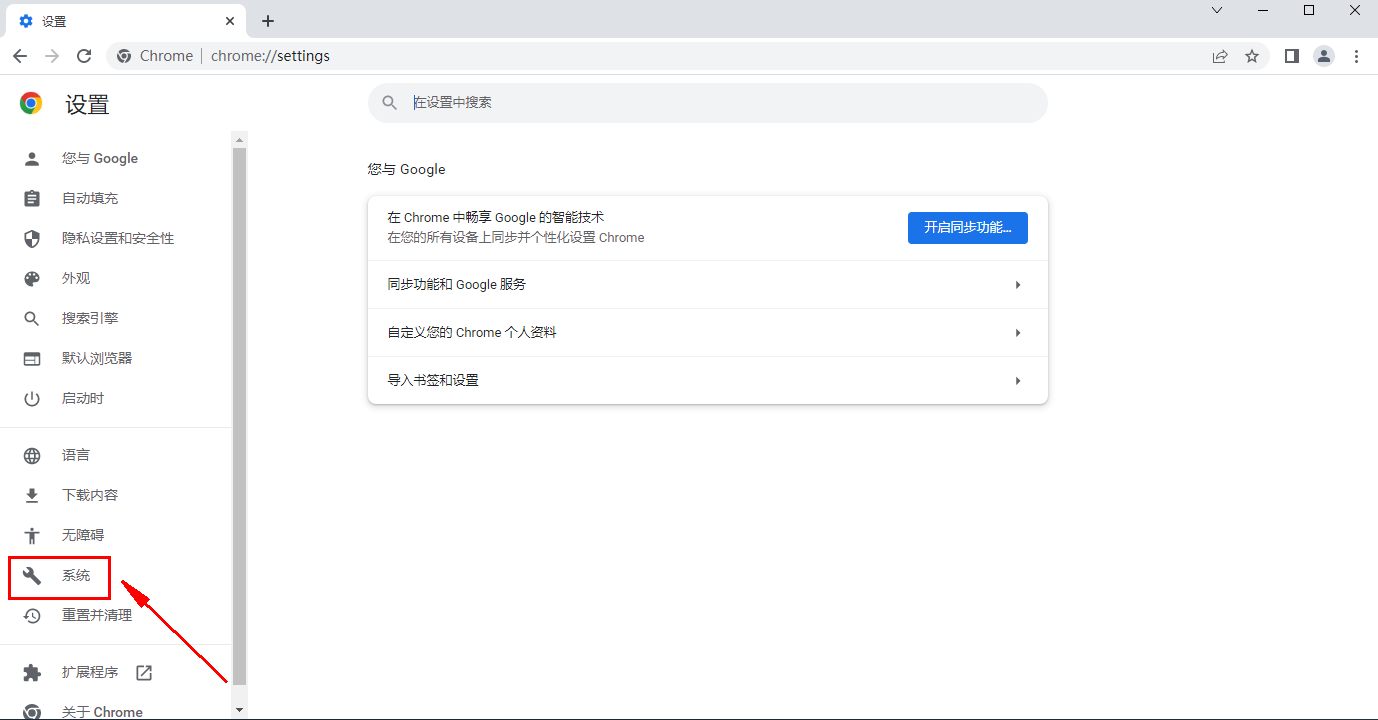Open the profile avatar menu

tap(1324, 56)
